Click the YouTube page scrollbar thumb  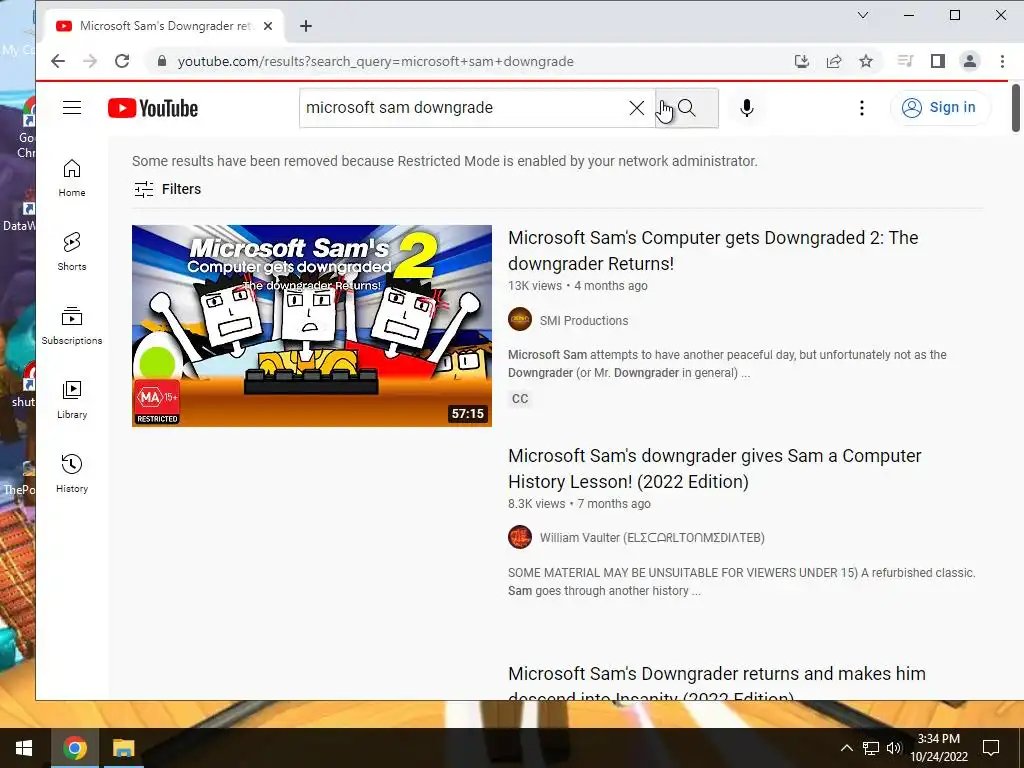coord(1016,108)
